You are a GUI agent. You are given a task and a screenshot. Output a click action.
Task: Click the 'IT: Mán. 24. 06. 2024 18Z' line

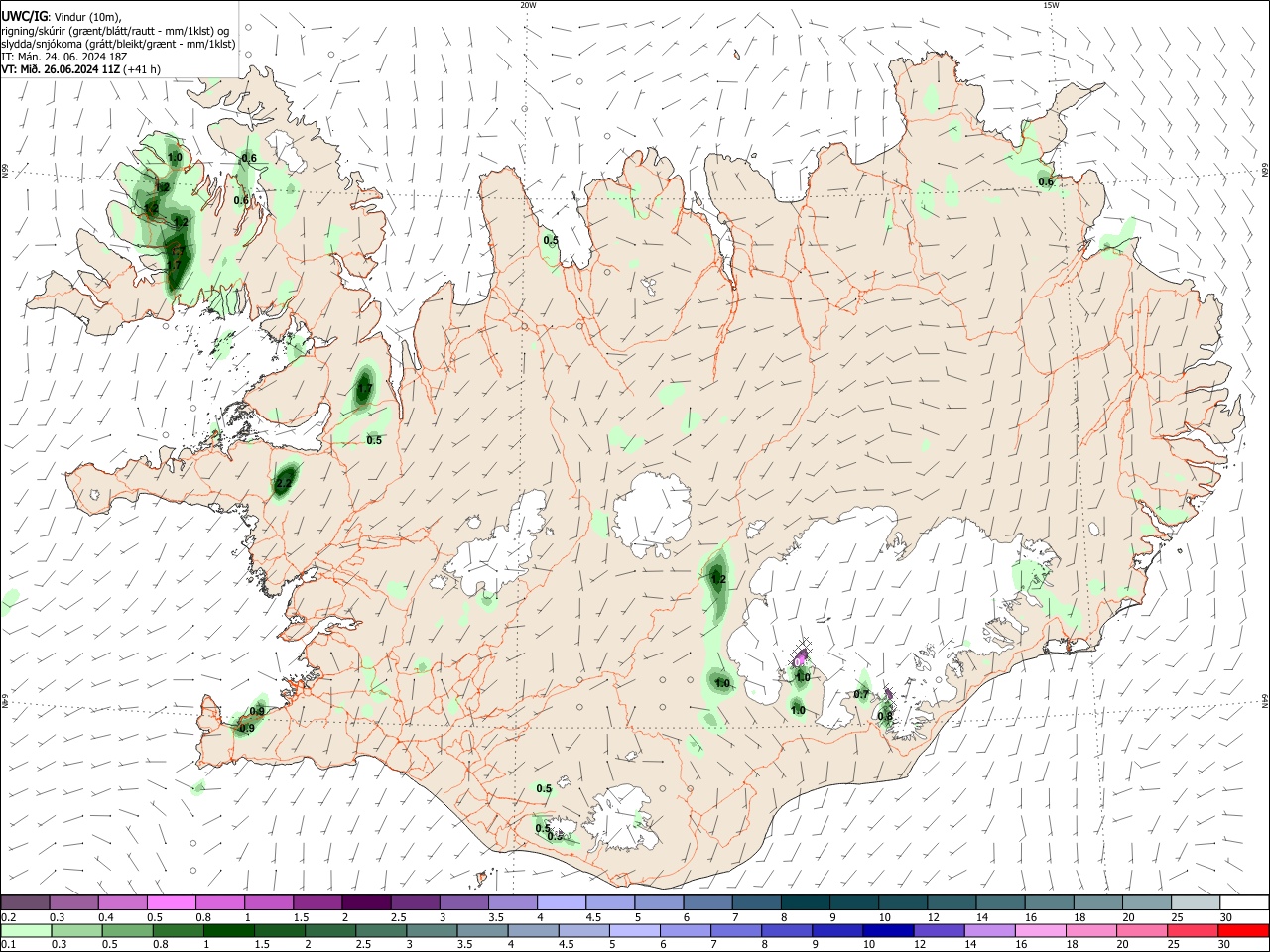click(x=63, y=57)
